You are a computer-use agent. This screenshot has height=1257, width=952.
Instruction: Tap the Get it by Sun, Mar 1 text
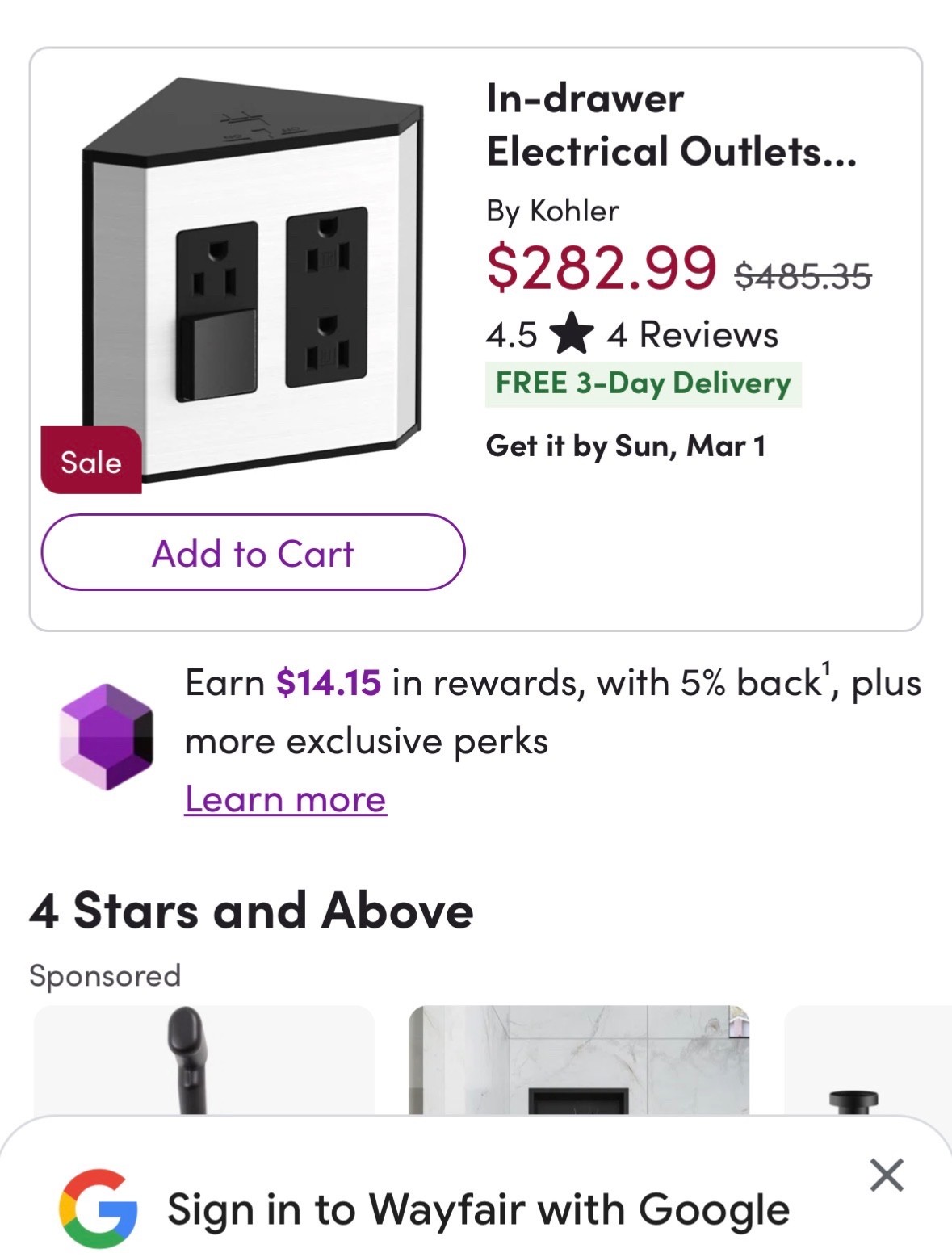(x=626, y=446)
